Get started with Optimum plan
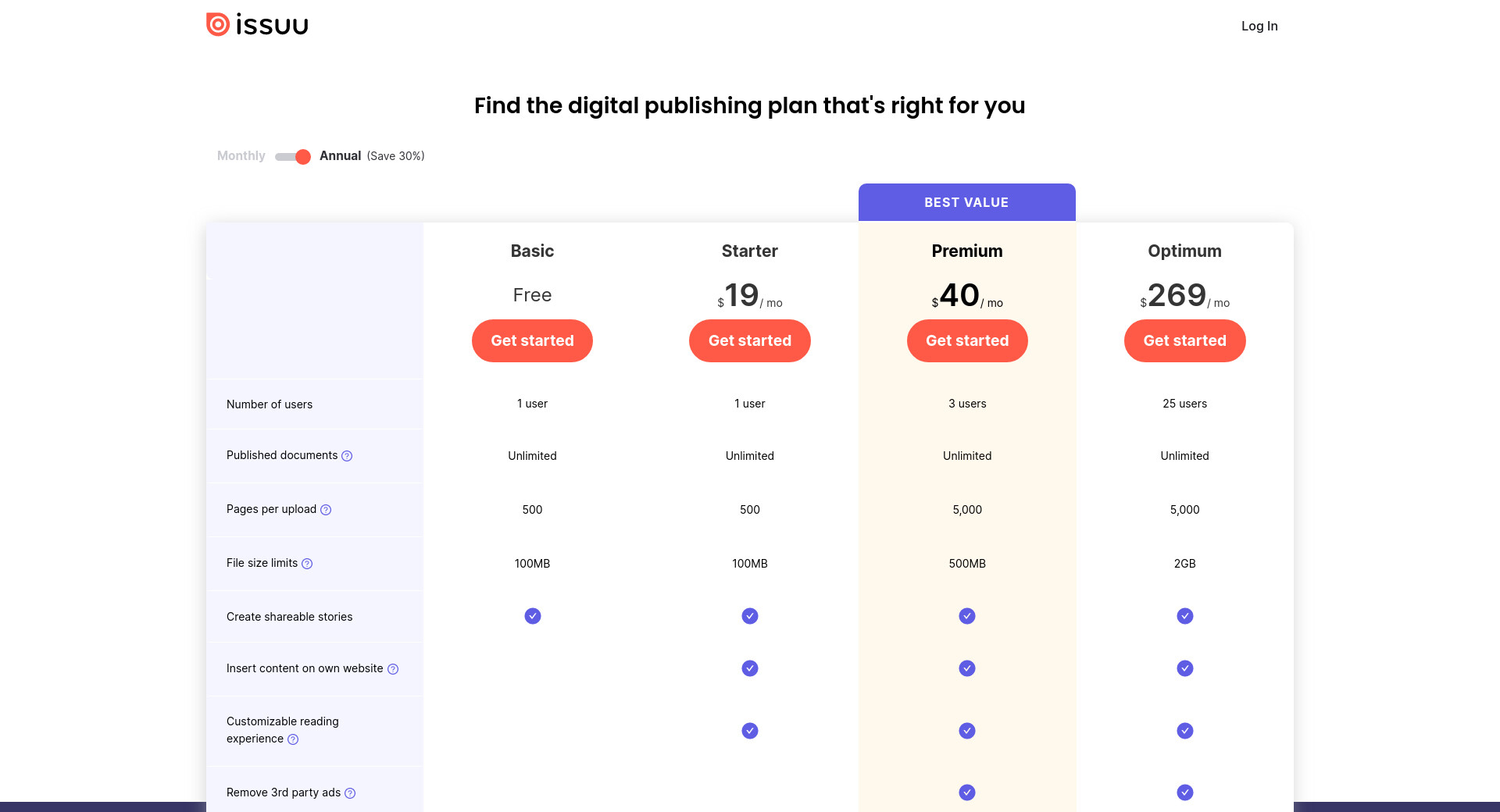The width and height of the screenshot is (1500, 812). point(1184,340)
